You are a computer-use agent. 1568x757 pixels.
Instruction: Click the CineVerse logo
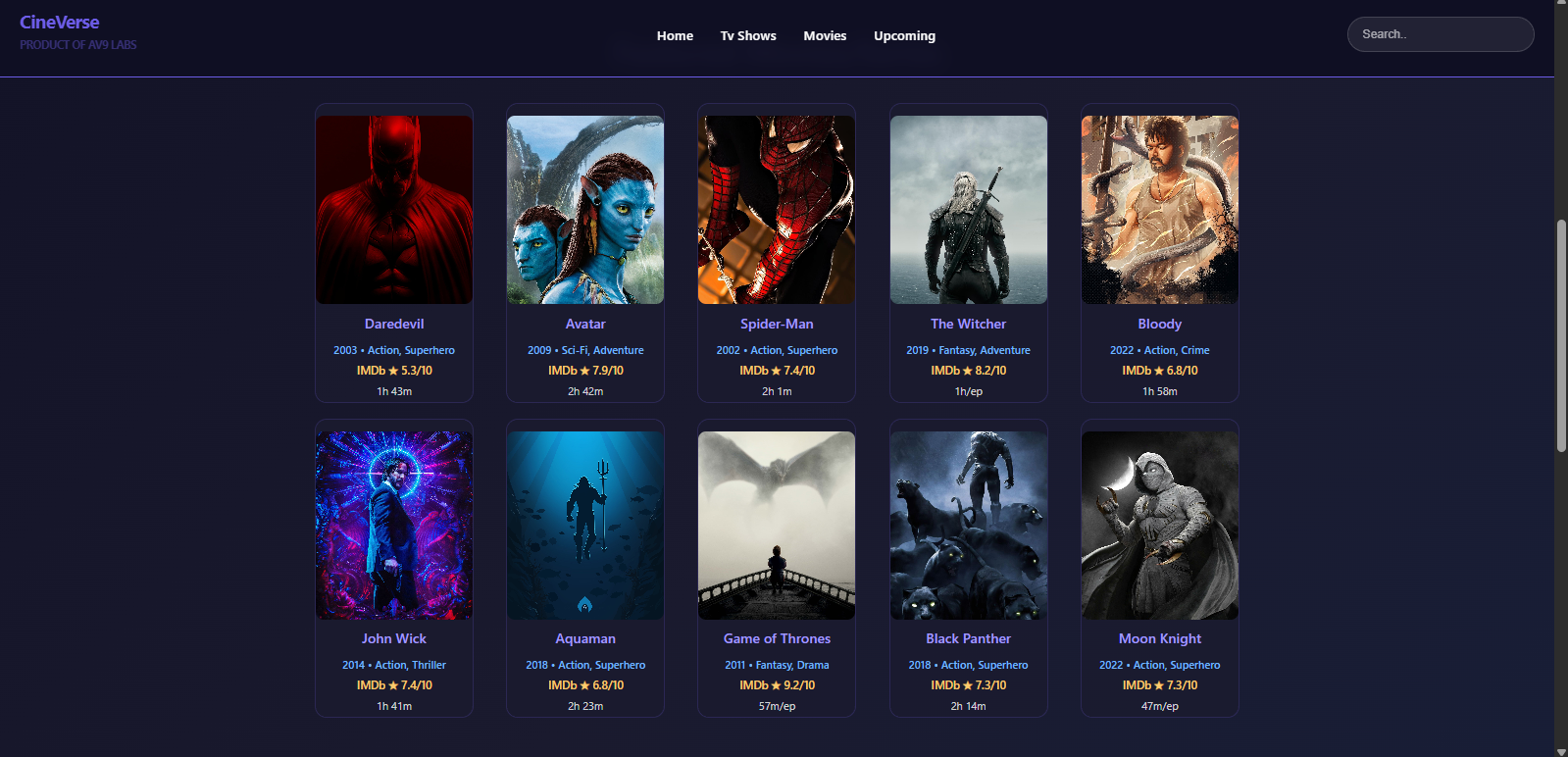click(60, 23)
